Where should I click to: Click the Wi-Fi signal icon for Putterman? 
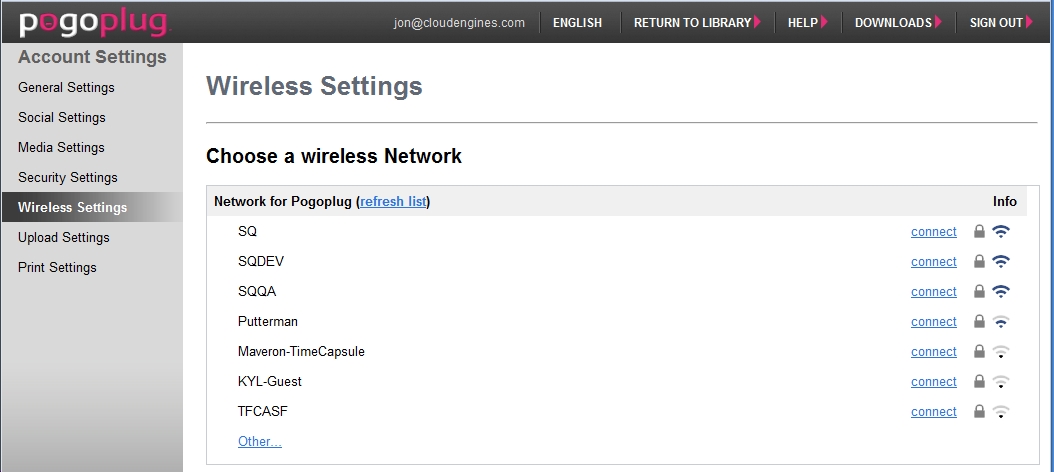point(1001,322)
